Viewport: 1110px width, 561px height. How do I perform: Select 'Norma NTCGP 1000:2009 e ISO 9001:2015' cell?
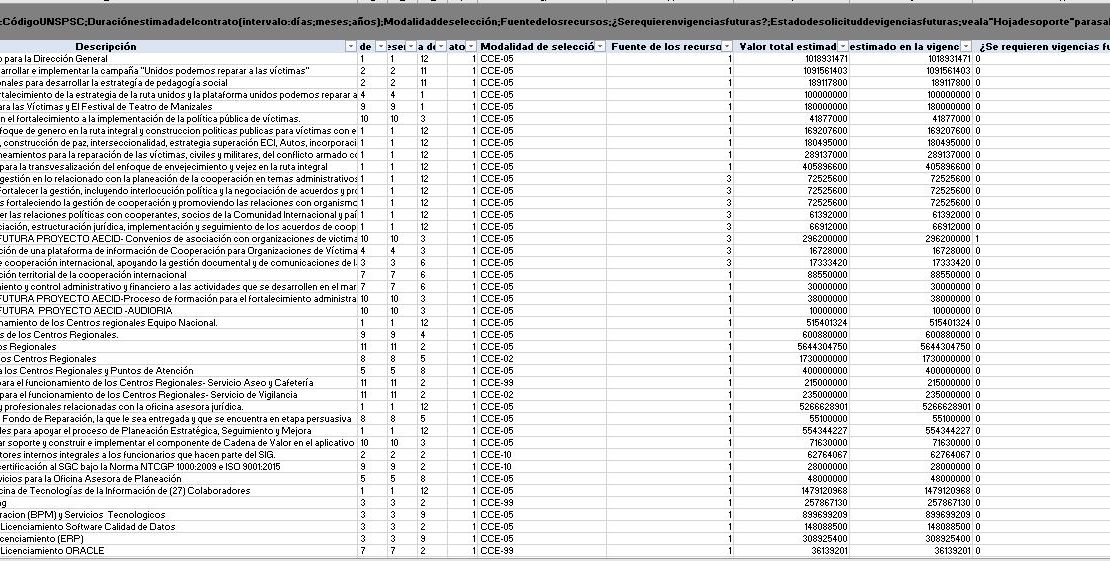pos(178,467)
